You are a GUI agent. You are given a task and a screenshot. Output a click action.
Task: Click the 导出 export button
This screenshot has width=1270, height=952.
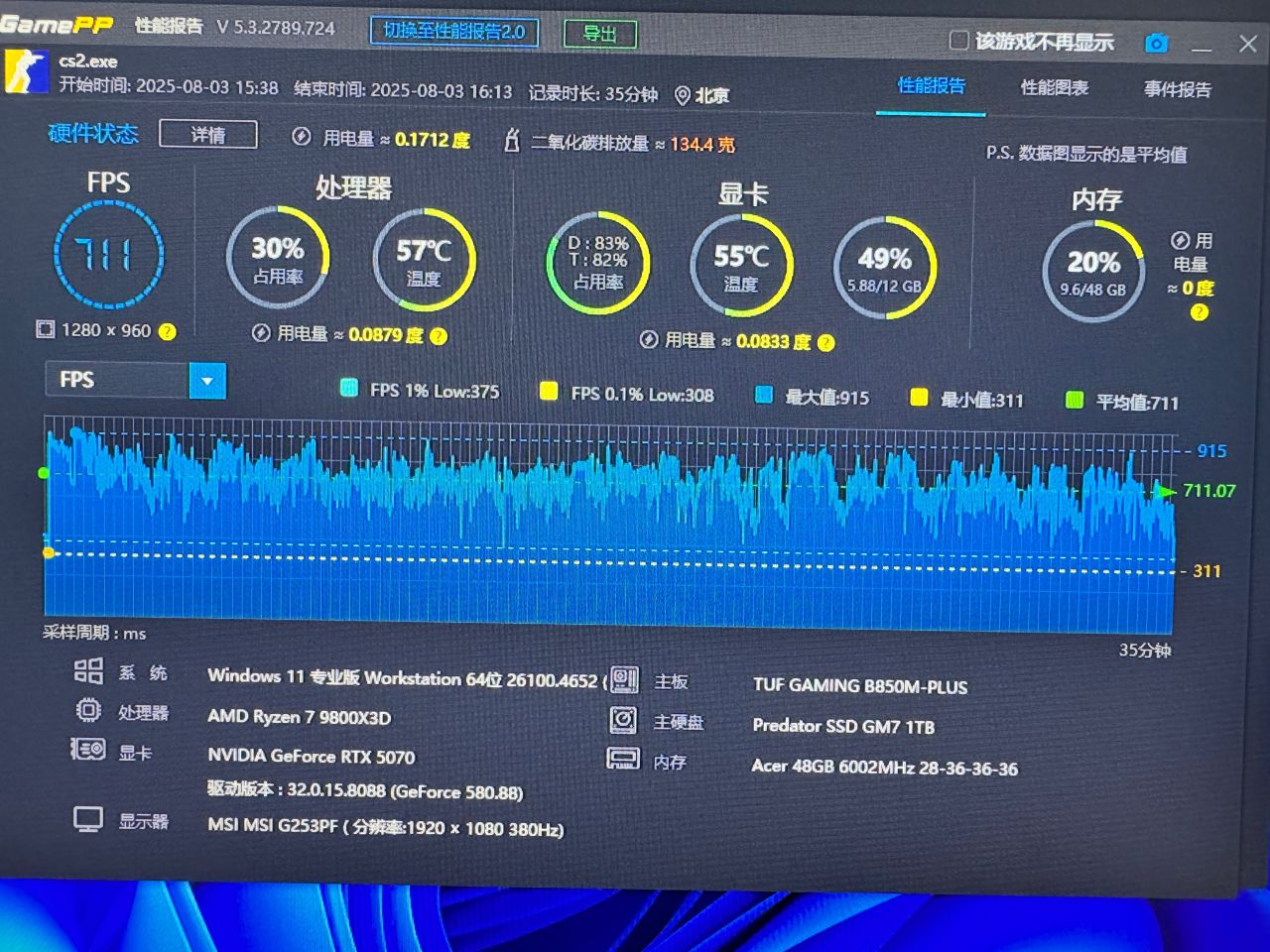point(599,34)
